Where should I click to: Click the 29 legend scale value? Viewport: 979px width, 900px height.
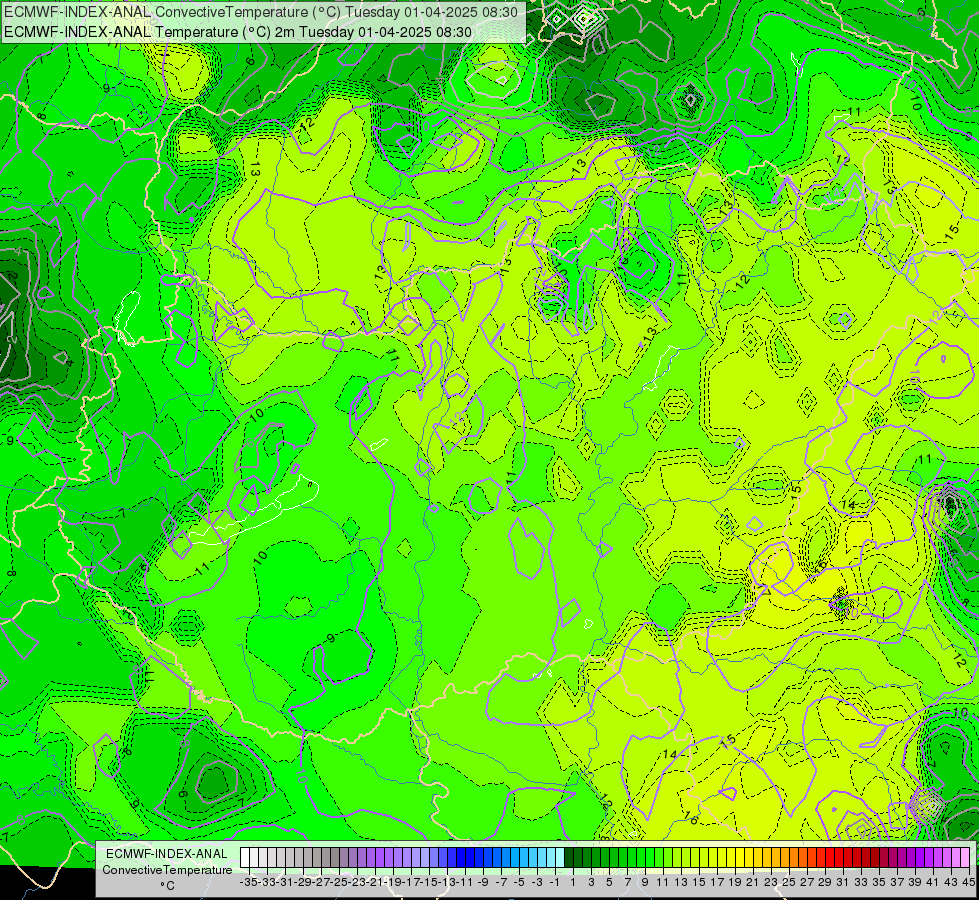825,883
